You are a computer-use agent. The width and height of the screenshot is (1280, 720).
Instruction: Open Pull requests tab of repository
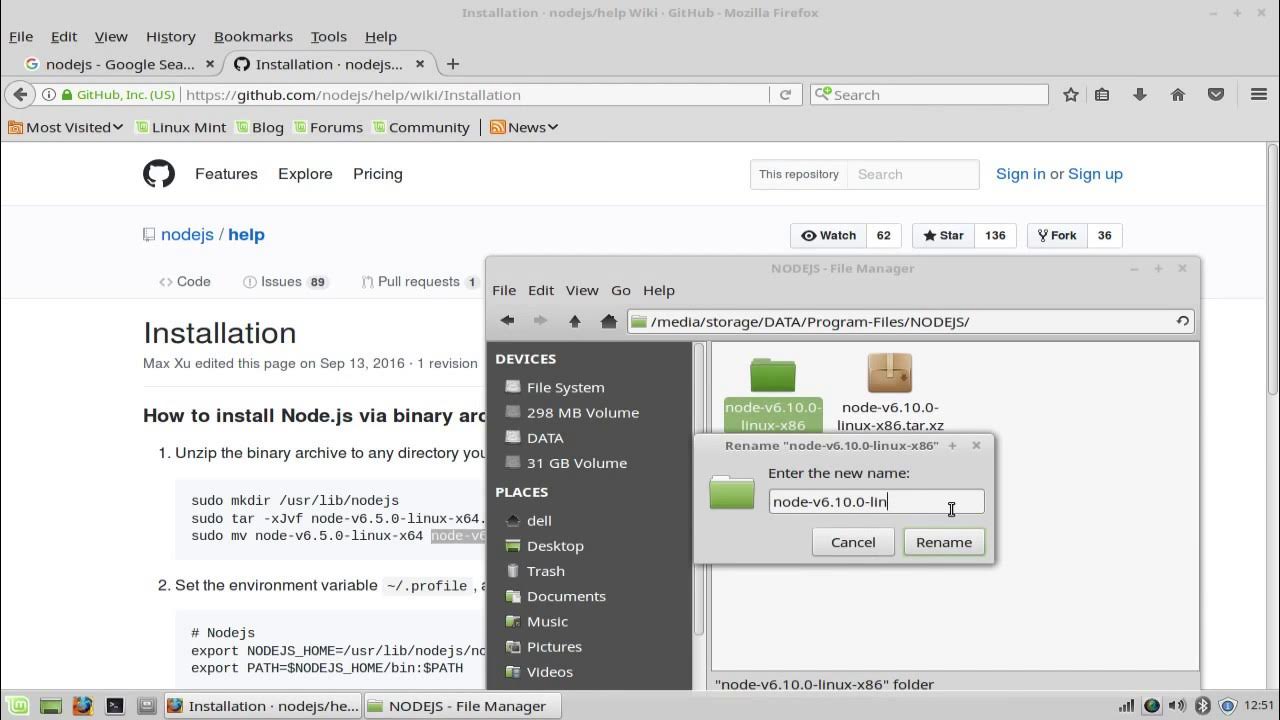tap(419, 282)
